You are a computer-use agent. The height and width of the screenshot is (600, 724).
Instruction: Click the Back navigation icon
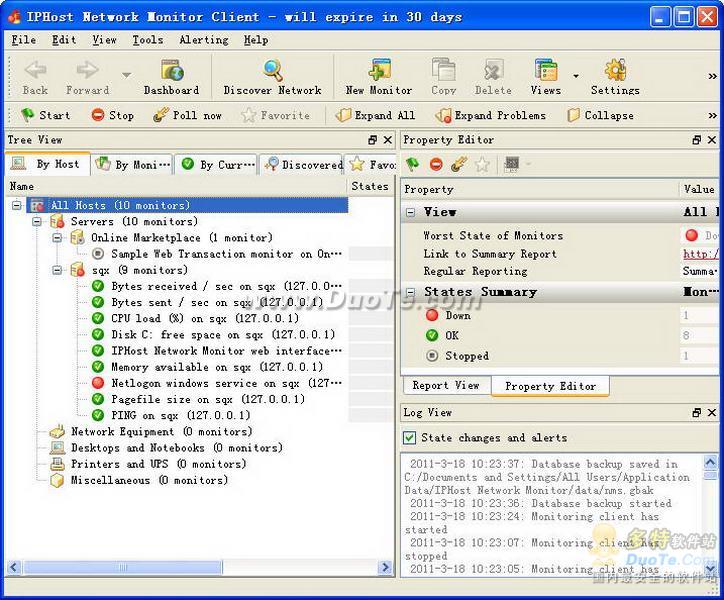35,77
